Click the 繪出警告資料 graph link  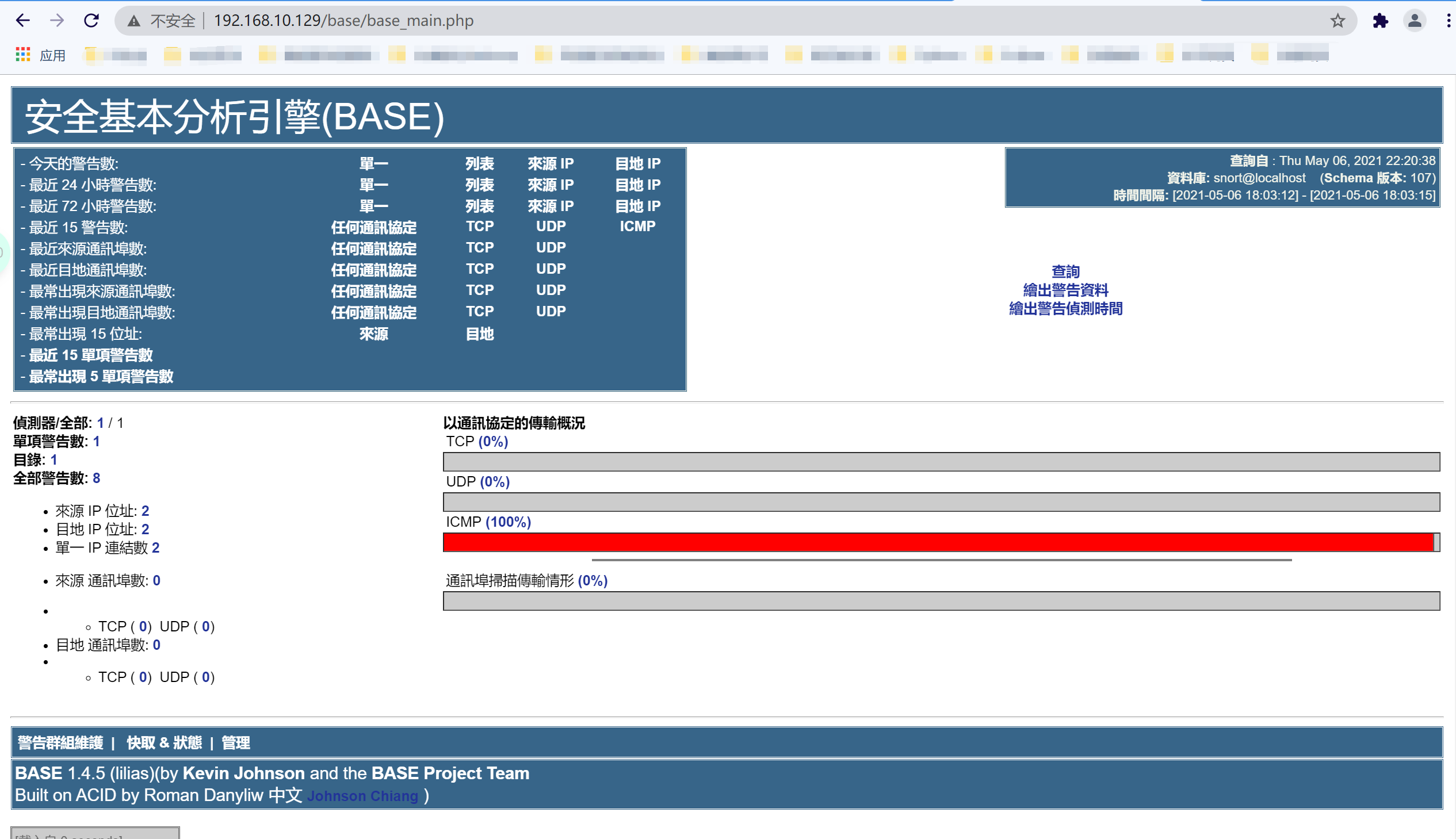click(x=1065, y=290)
